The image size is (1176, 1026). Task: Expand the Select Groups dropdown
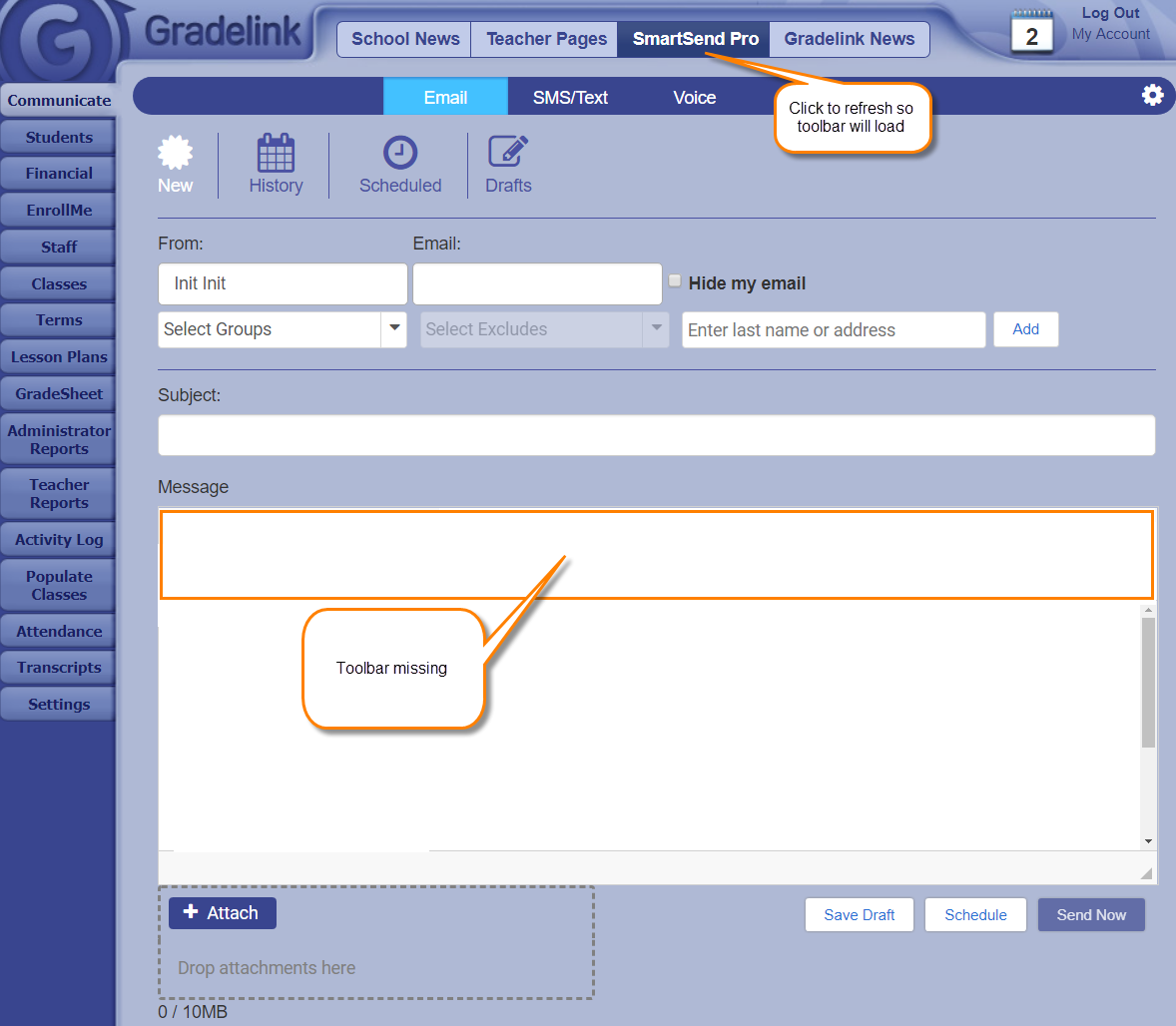[x=394, y=328]
